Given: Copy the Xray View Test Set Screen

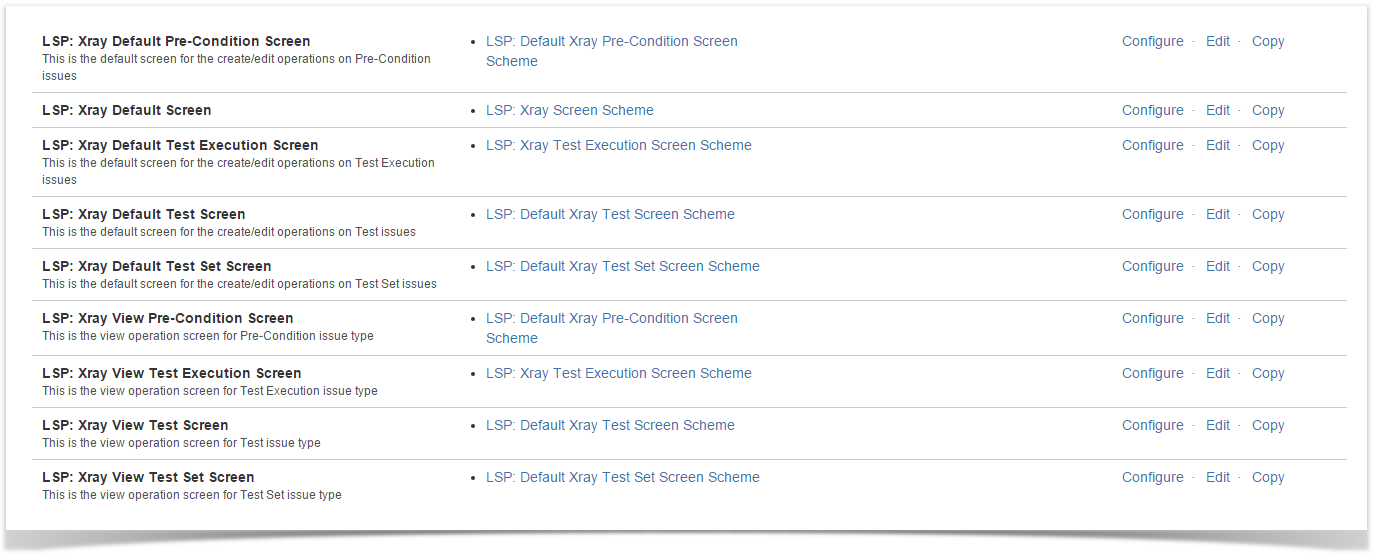Looking at the screenshot, I should click(1268, 477).
